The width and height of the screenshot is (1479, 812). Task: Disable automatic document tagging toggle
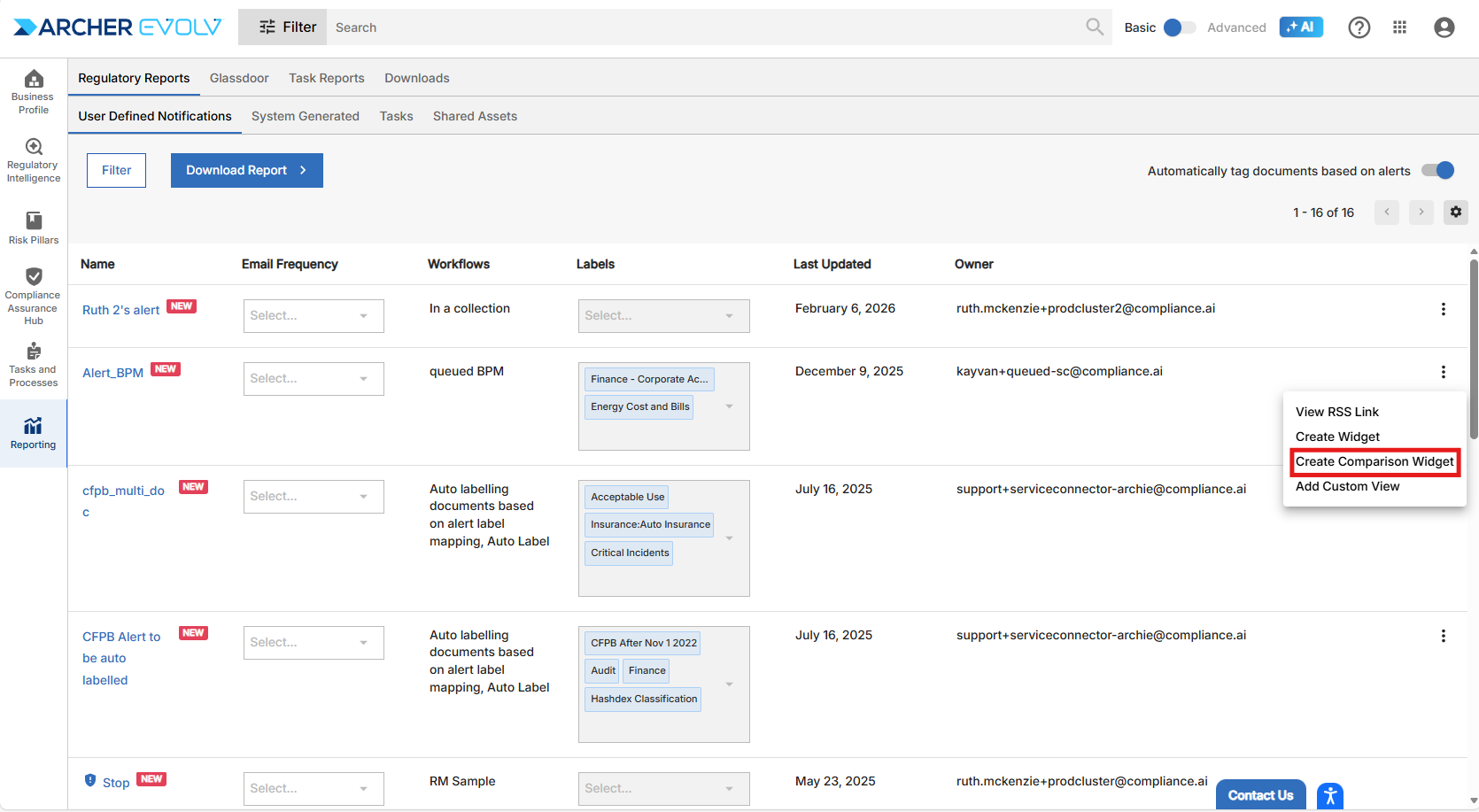1437,171
